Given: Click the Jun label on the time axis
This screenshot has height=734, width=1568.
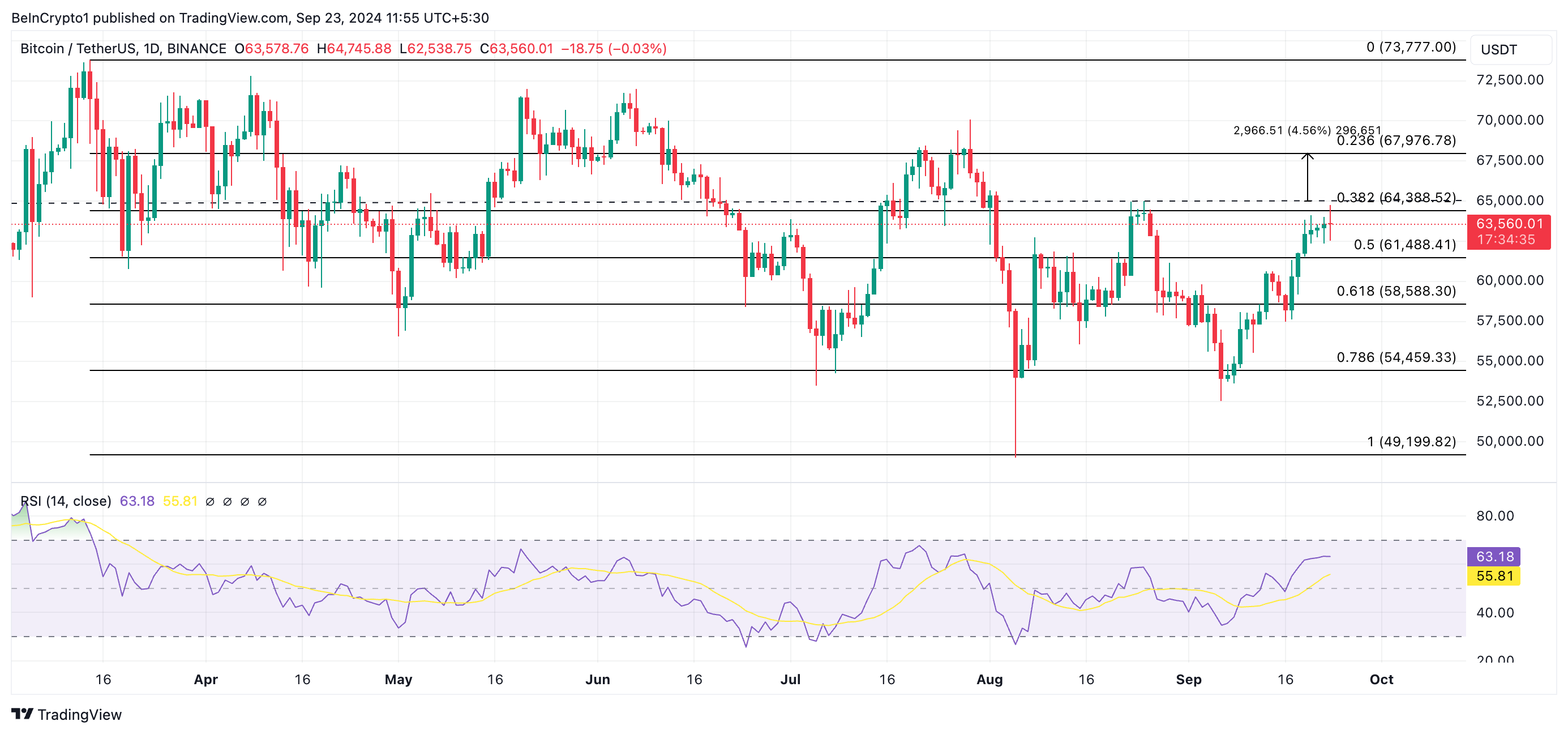Looking at the screenshot, I should tap(597, 679).
